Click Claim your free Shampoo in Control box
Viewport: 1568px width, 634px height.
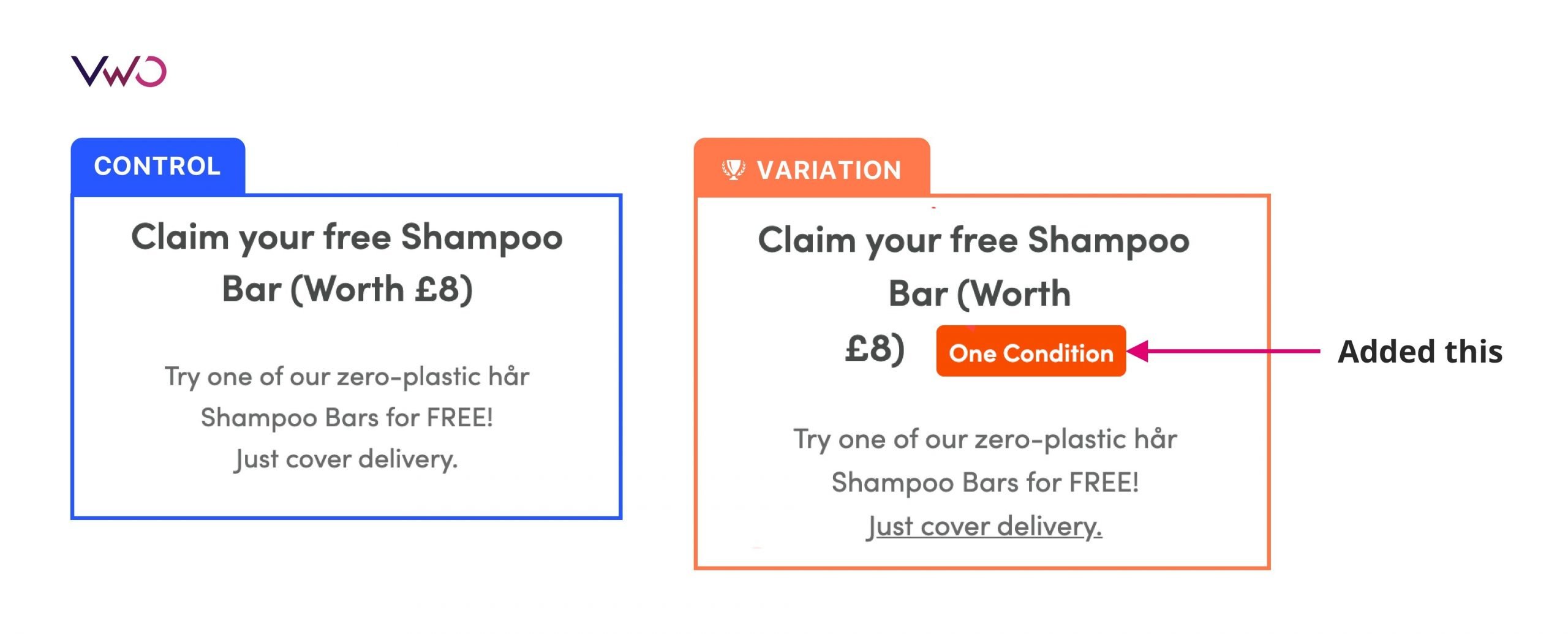347,237
